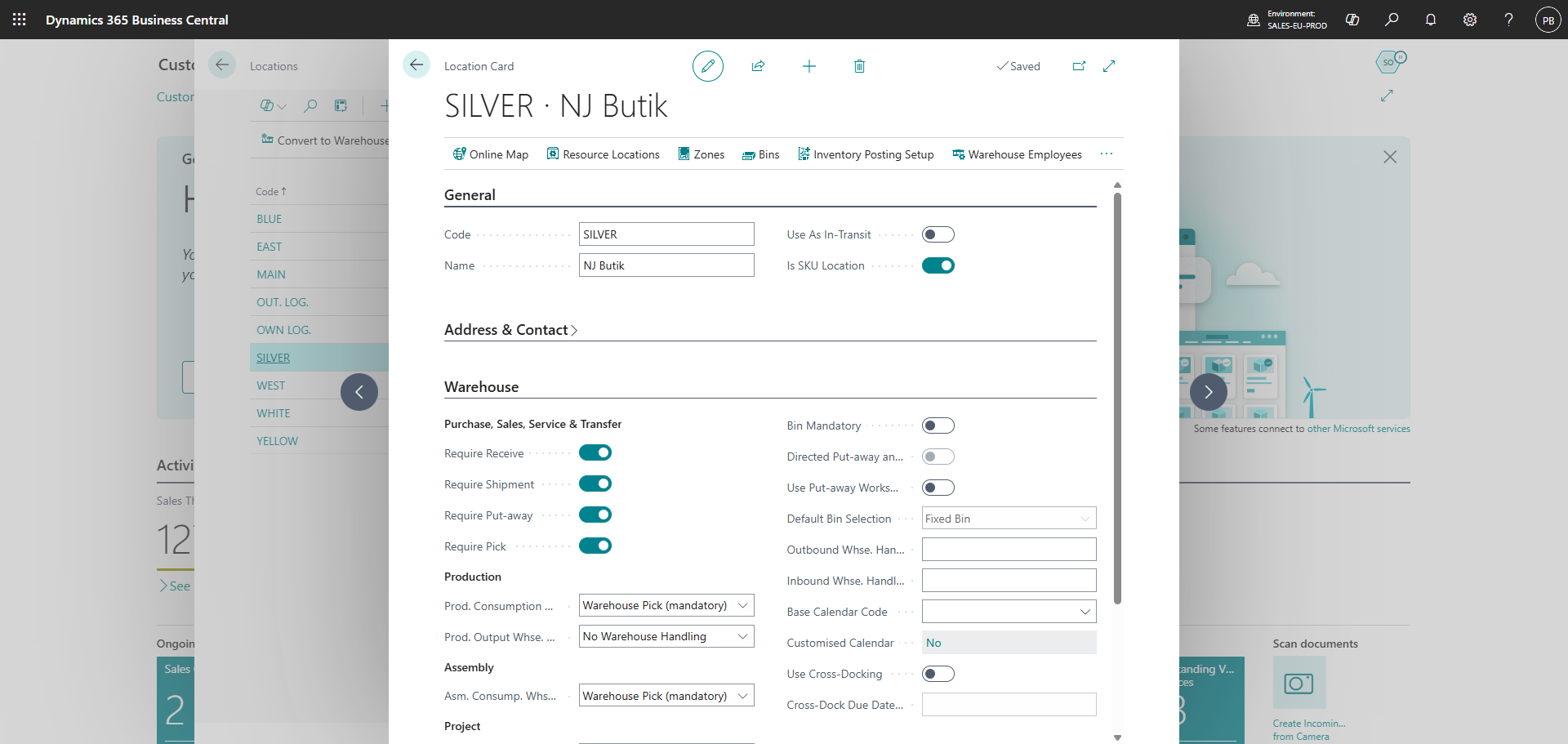Click Outbound Whse. Handling Time field
Viewport: 1568px width, 744px height.
pyautogui.click(x=1009, y=550)
